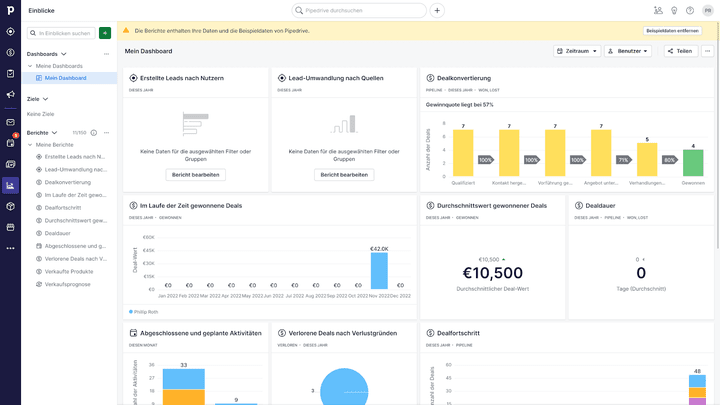Click Beispieldaten entfernen button in banner

click(672, 31)
